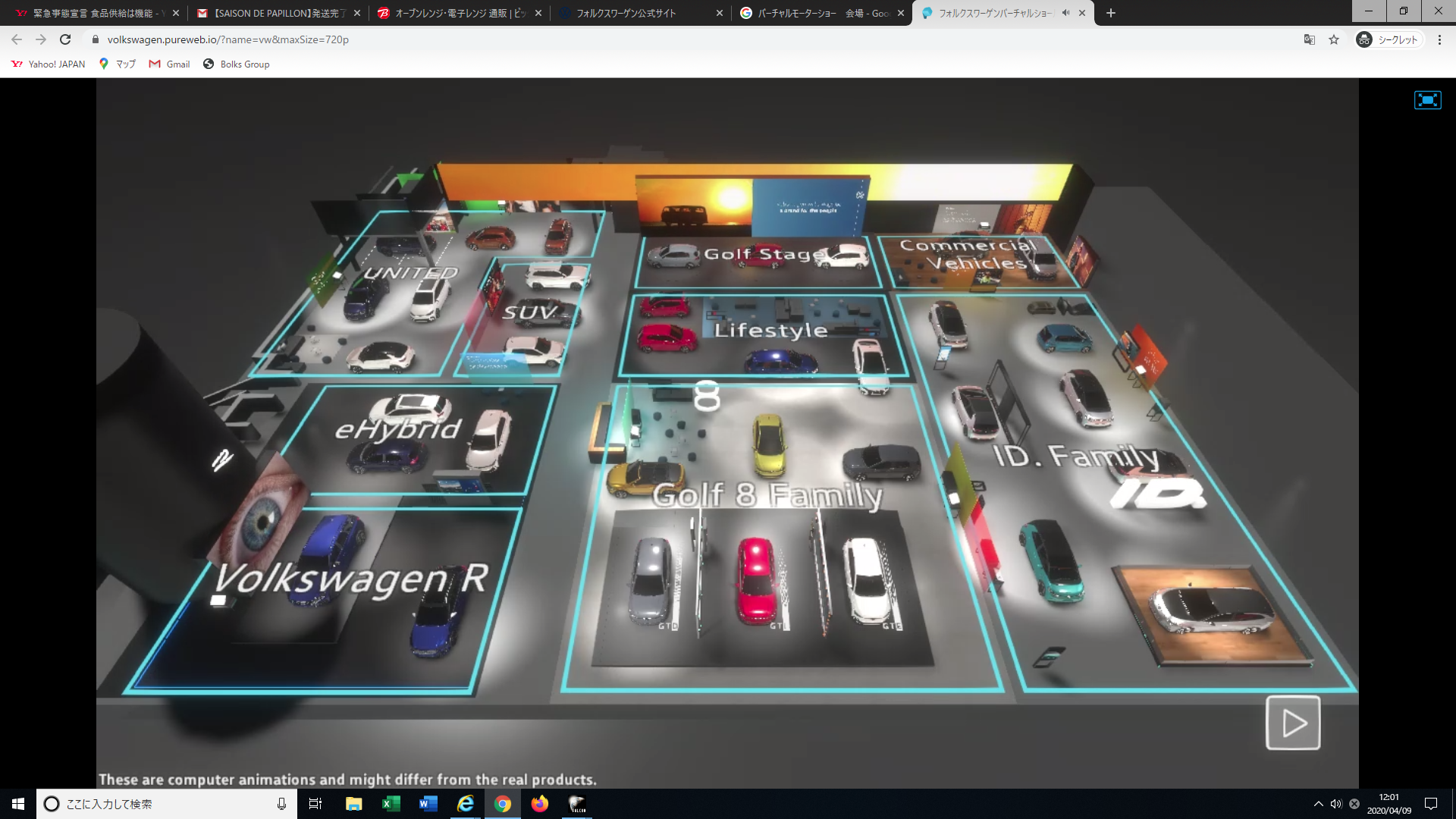This screenshot has height=819, width=1456.
Task: Open the Falcon app from taskbar
Action: click(577, 804)
